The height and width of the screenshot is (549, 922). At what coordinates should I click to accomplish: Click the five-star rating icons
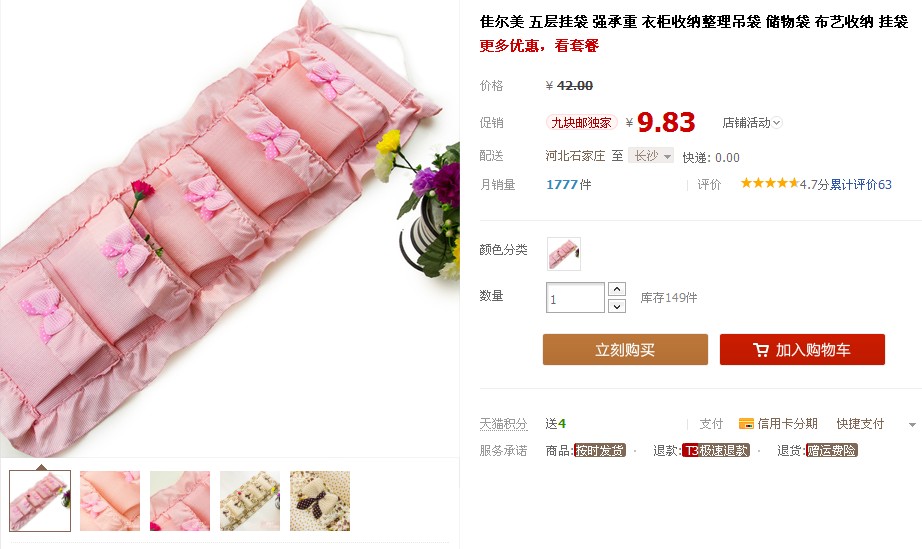coord(769,183)
